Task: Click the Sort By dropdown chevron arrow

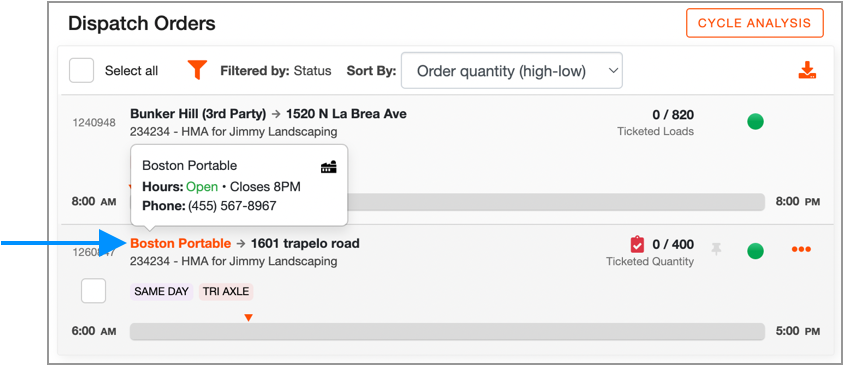Action: click(612, 71)
